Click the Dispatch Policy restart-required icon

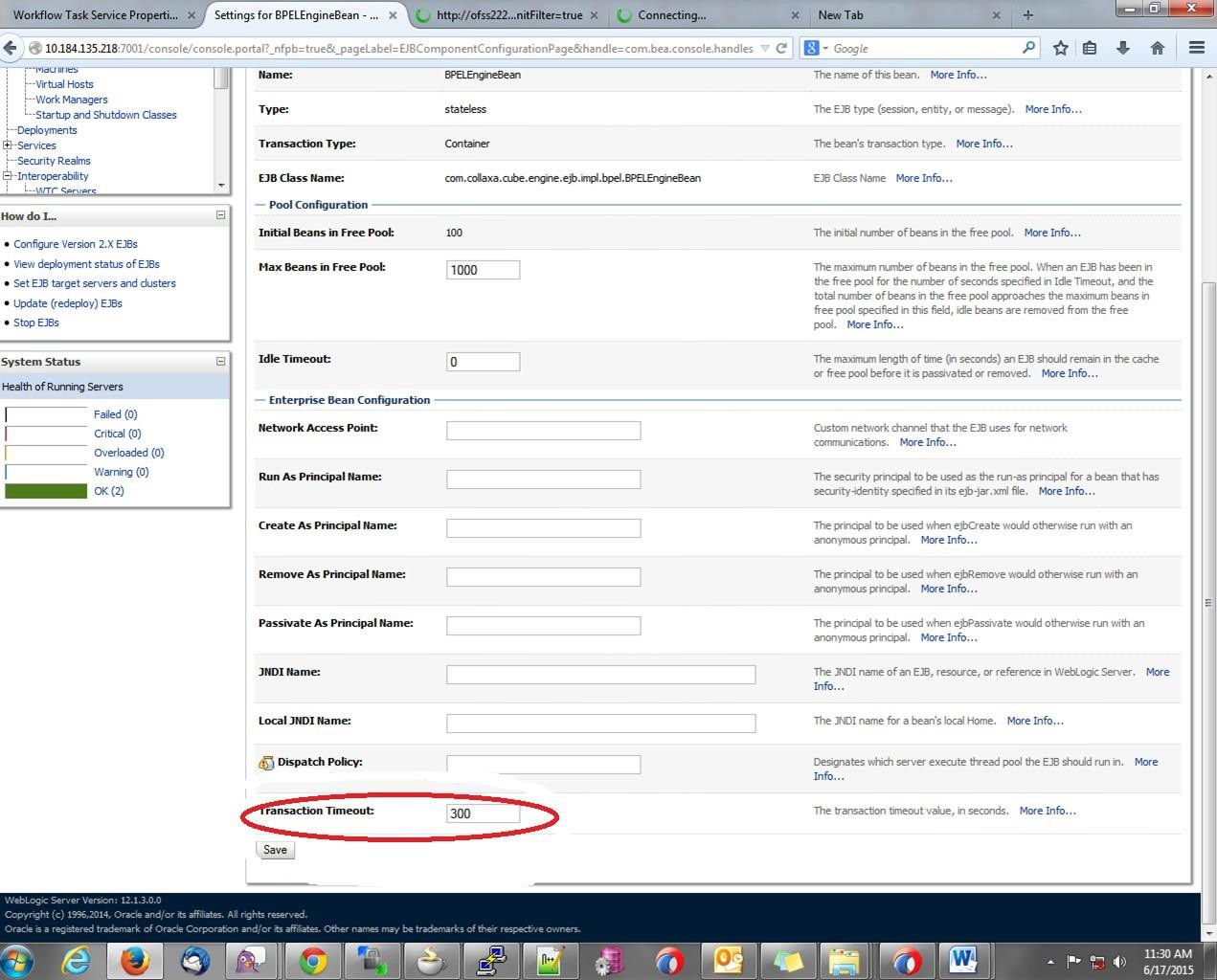click(x=266, y=763)
